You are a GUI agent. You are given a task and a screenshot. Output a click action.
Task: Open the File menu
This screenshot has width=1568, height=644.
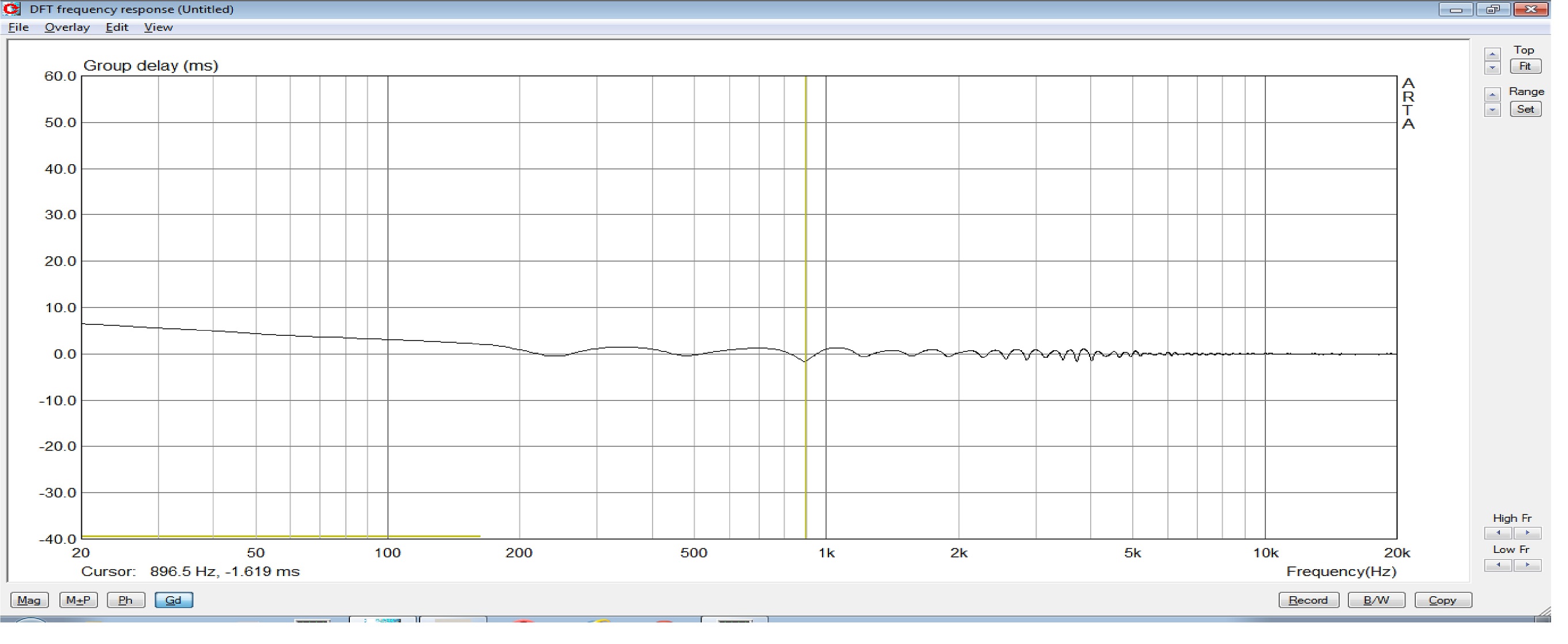pos(18,28)
